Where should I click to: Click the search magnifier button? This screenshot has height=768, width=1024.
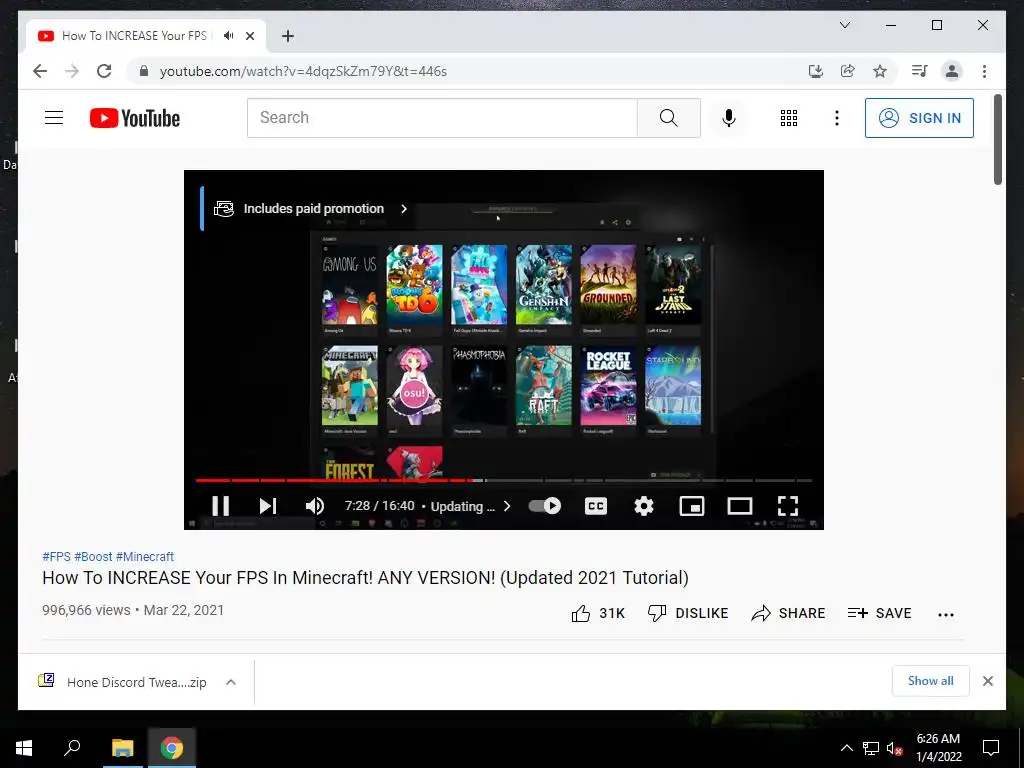pyautogui.click(x=669, y=118)
